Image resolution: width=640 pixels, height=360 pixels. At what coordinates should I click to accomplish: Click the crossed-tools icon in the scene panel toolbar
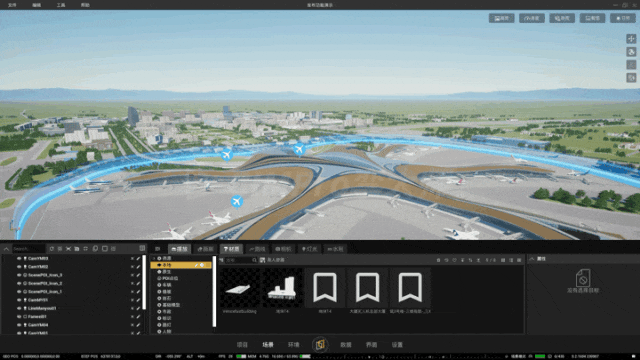point(68,249)
